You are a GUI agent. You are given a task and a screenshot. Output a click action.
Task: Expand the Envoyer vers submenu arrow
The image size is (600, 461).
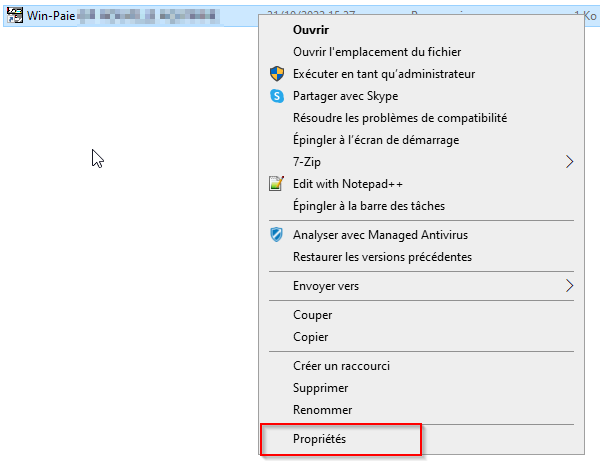pyautogui.click(x=569, y=286)
